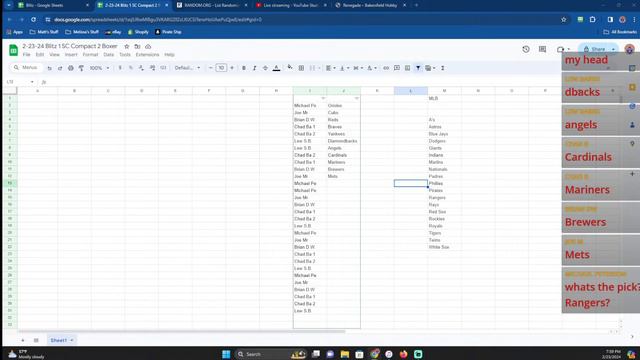Image resolution: width=640 pixels, height=360 pixels.
Task: Switch to the RANDOM.ORG browser tab
Action: coord(212,5)
